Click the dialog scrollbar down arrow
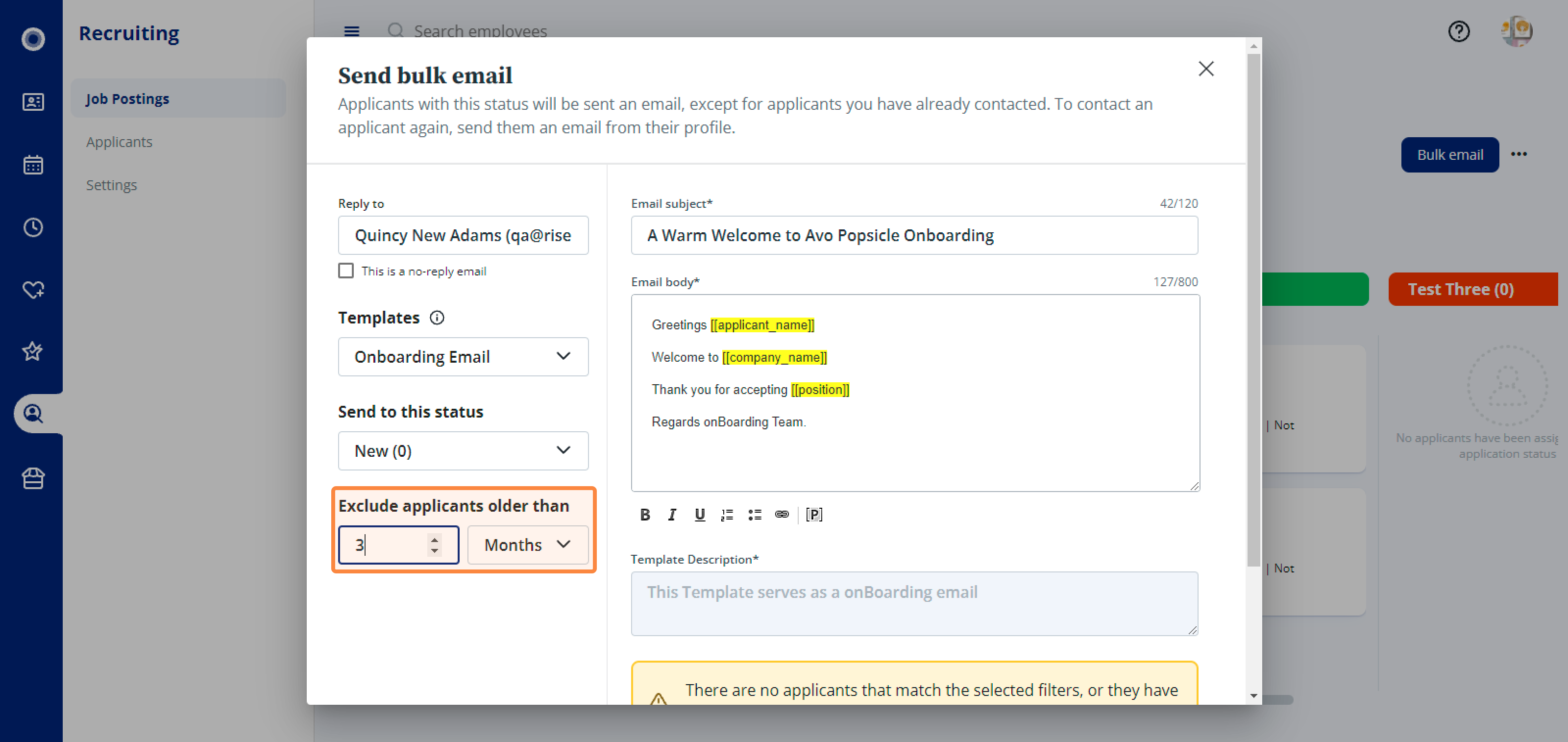Viewport: 1568px width, 742px height. tap(1253, 695)
